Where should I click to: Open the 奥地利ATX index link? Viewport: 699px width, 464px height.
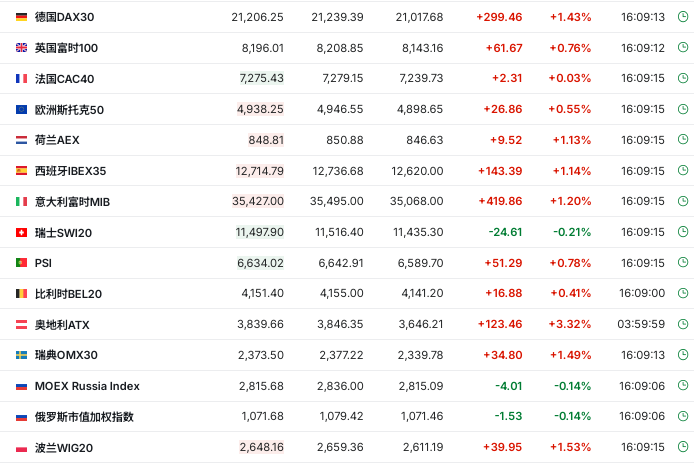(x=62, y=324)
